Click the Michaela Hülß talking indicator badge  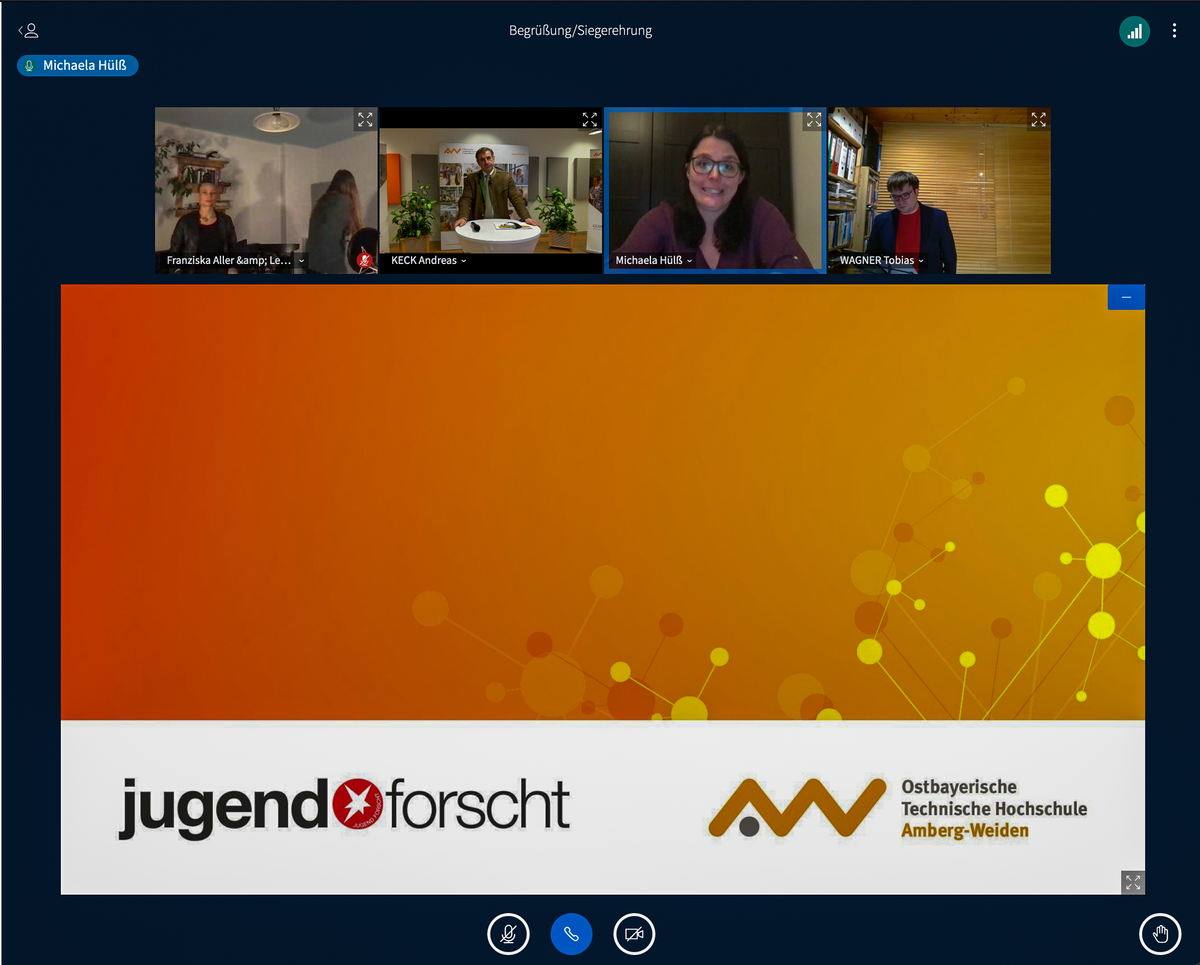tap(78, 65)
